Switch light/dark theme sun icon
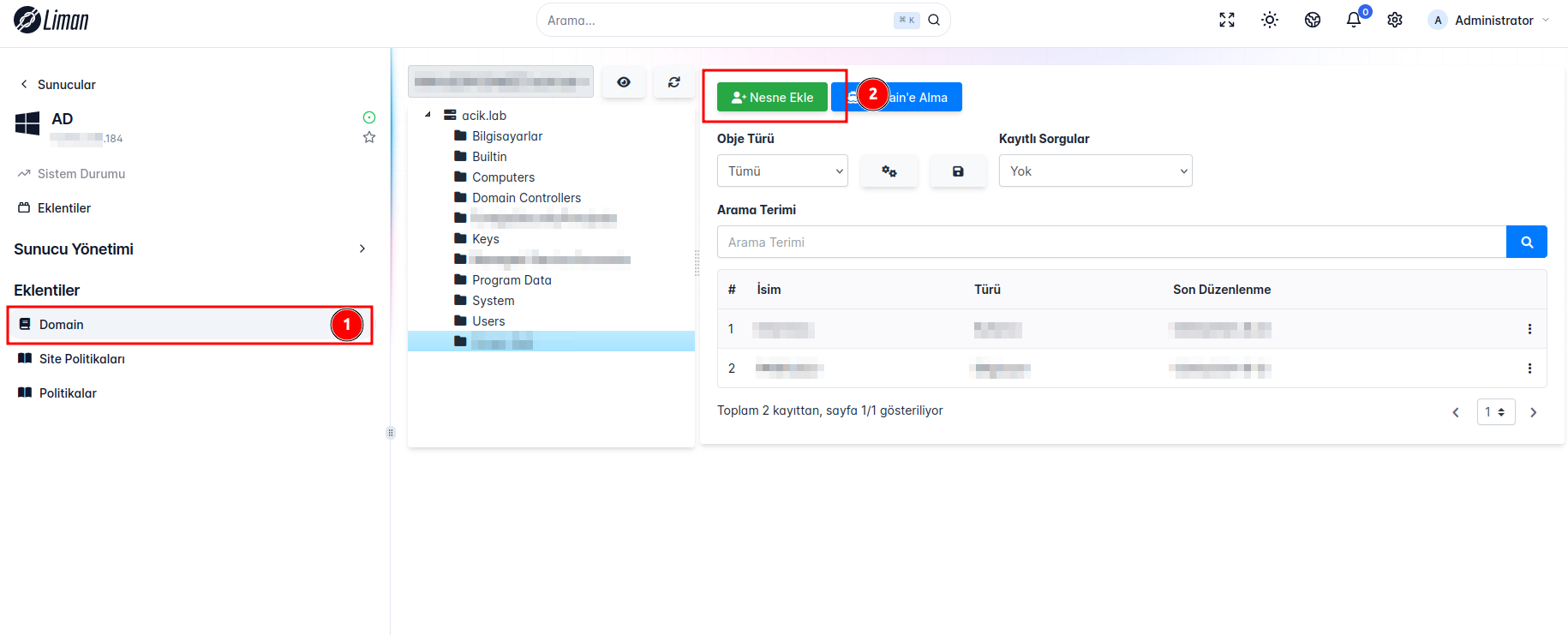The width and height of the screenshot is (1568, 635). 1270,20
